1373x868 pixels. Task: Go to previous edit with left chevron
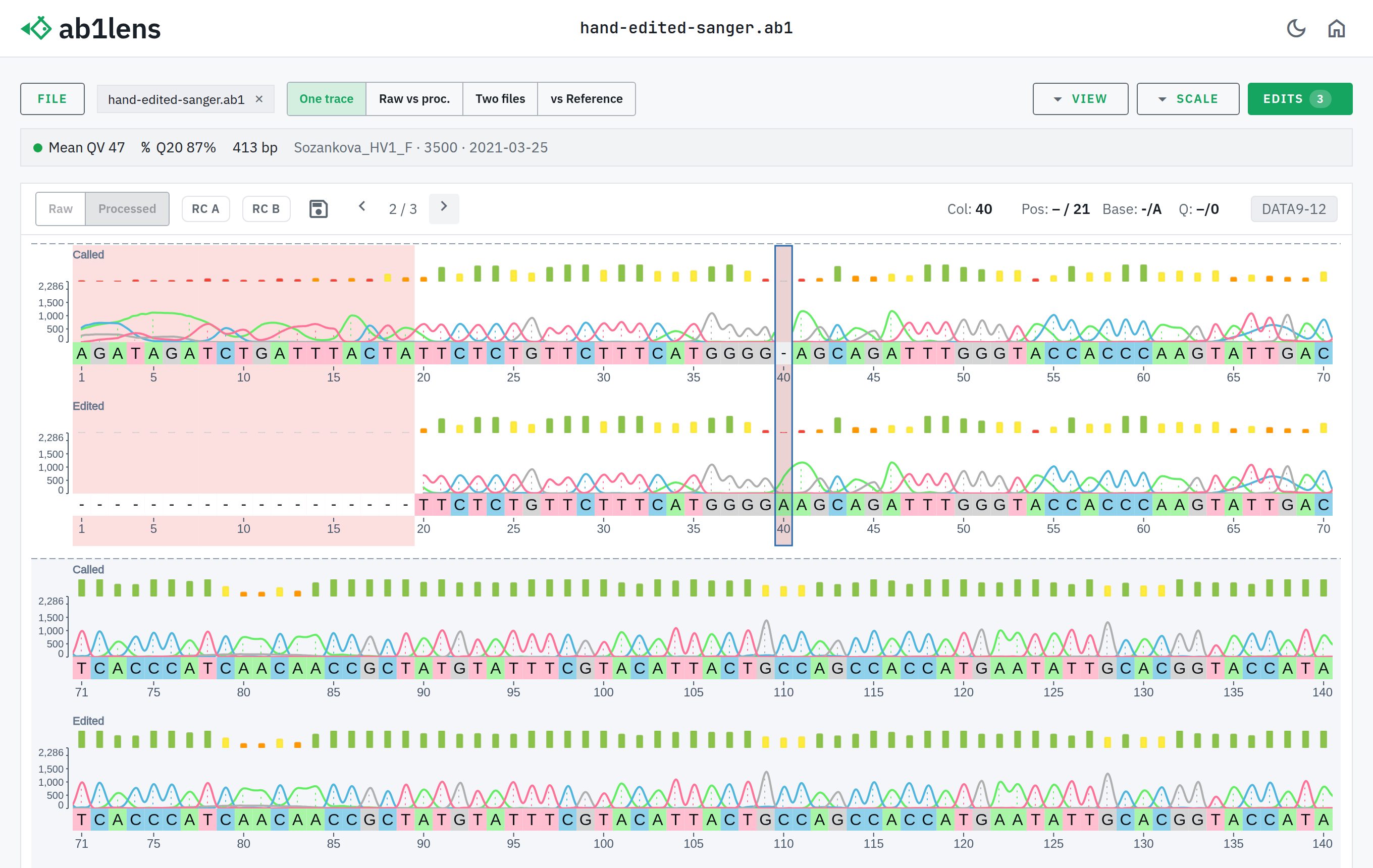pos(361,206)
